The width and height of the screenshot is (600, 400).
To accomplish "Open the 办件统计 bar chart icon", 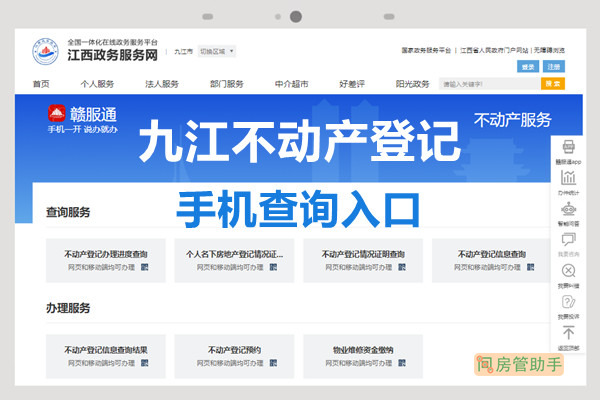I will [568, 178].
